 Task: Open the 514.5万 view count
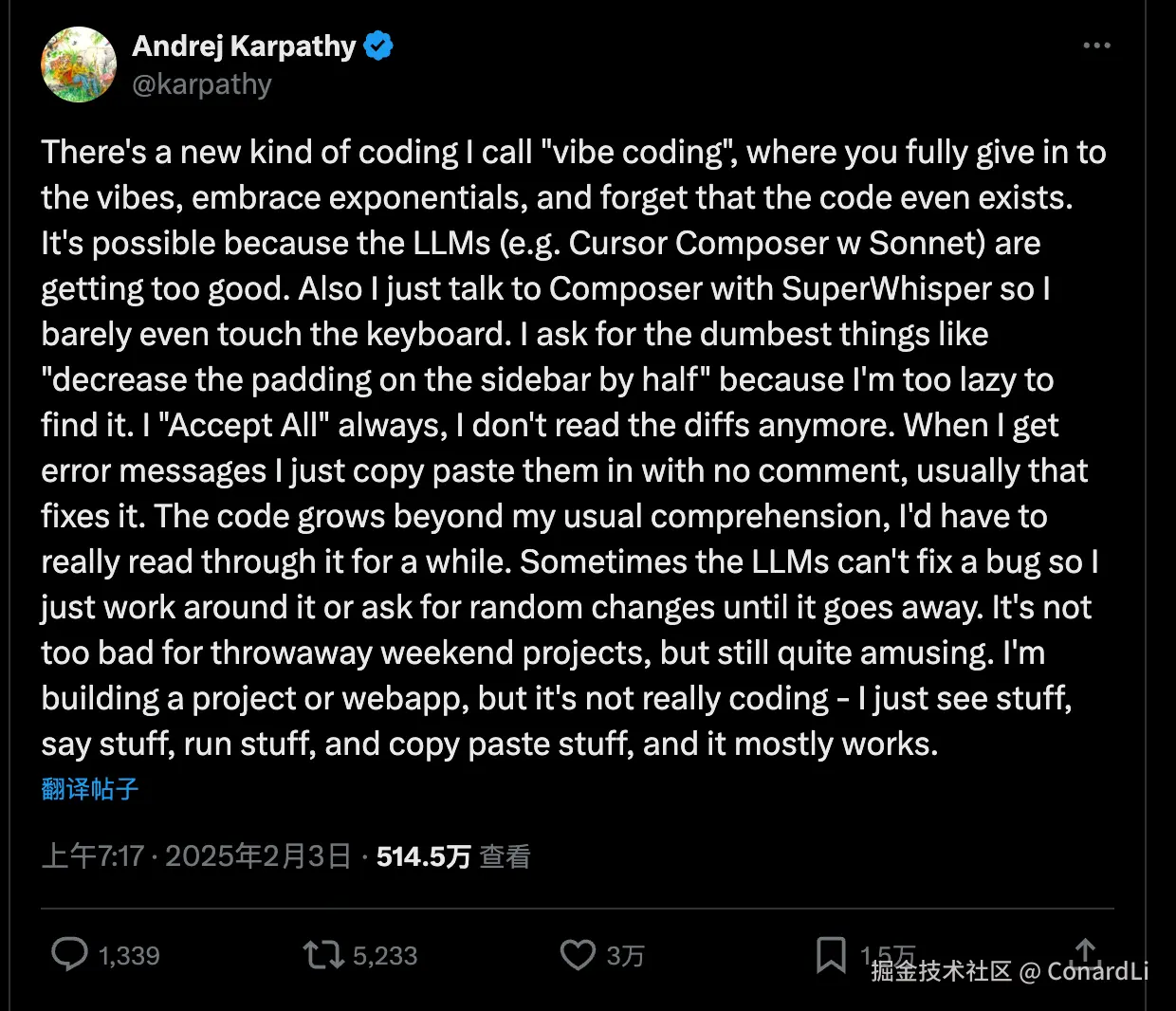click(x=423, y=856)
